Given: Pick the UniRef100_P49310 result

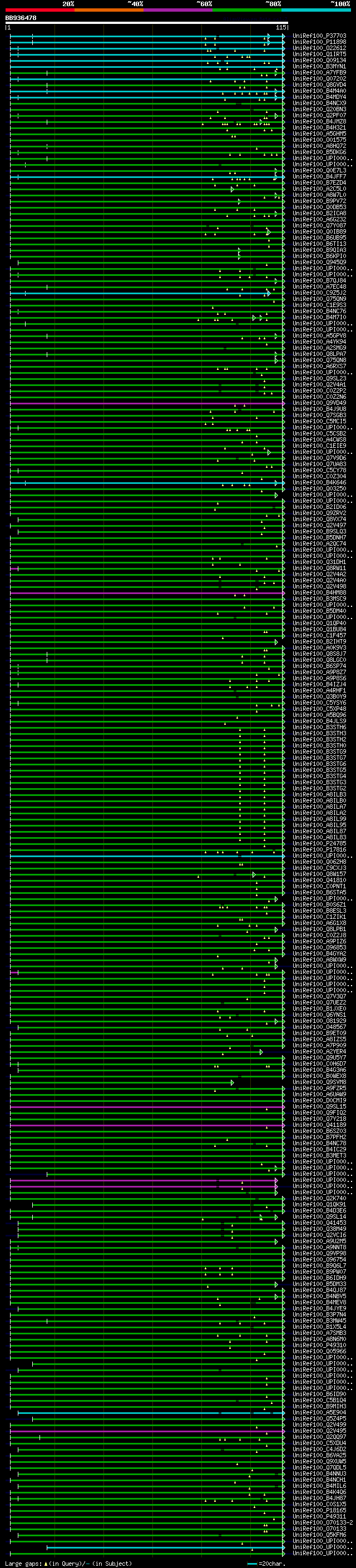Looking at the screenshot, I should [x=319, y=1344].
